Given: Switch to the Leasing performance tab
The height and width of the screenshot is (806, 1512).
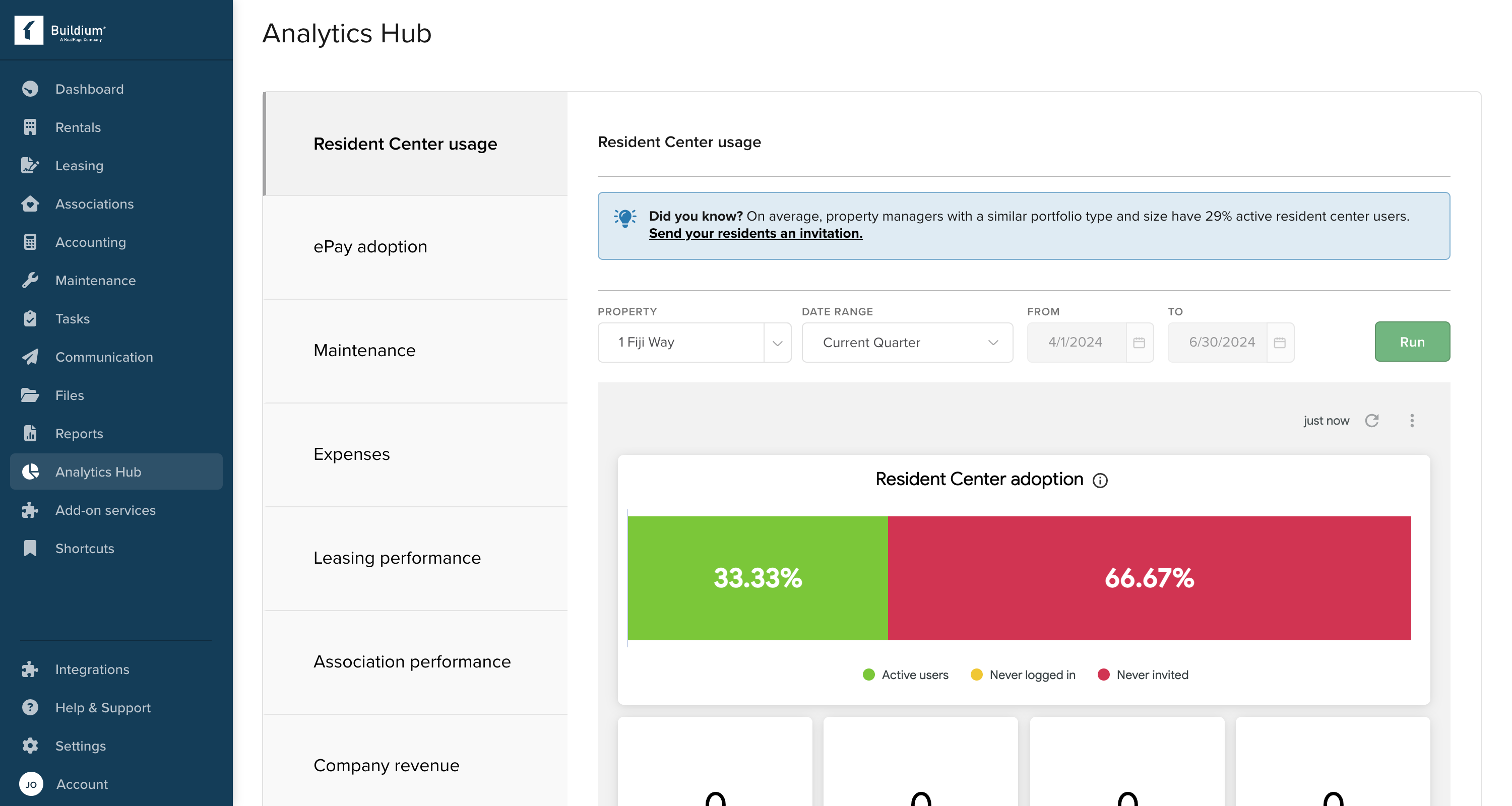Looking at the screenshot, I should [x=416, y=559].
